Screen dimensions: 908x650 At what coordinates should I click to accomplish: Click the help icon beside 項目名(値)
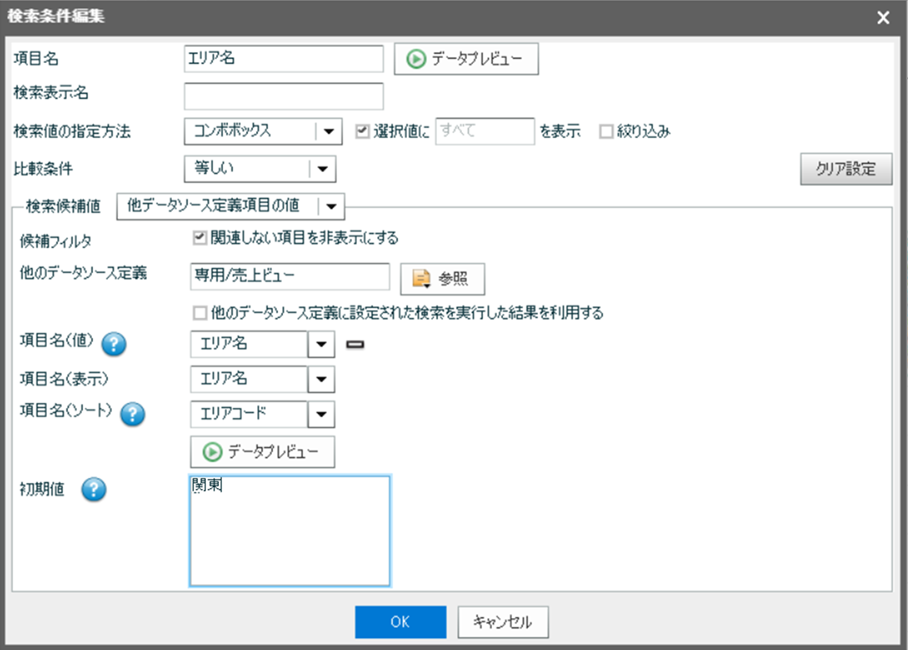click(x=115, y=345)
